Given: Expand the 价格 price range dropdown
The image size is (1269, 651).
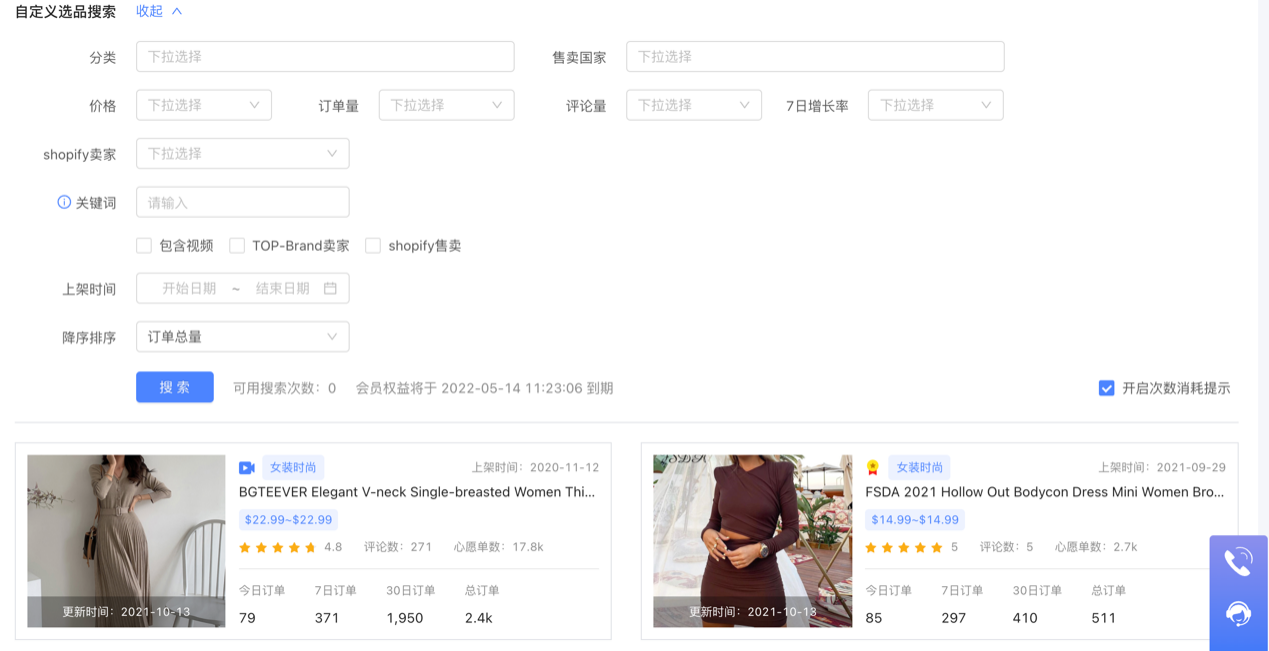Looking at the screenshot, I should point(203,104).
